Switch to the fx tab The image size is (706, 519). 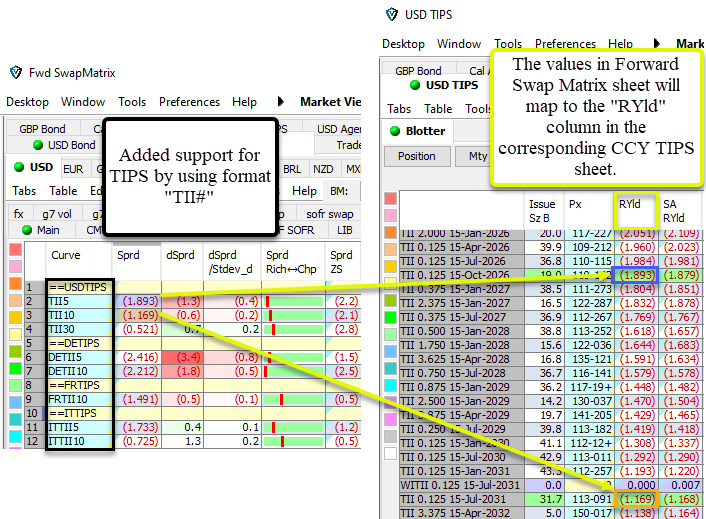[18, 214]
